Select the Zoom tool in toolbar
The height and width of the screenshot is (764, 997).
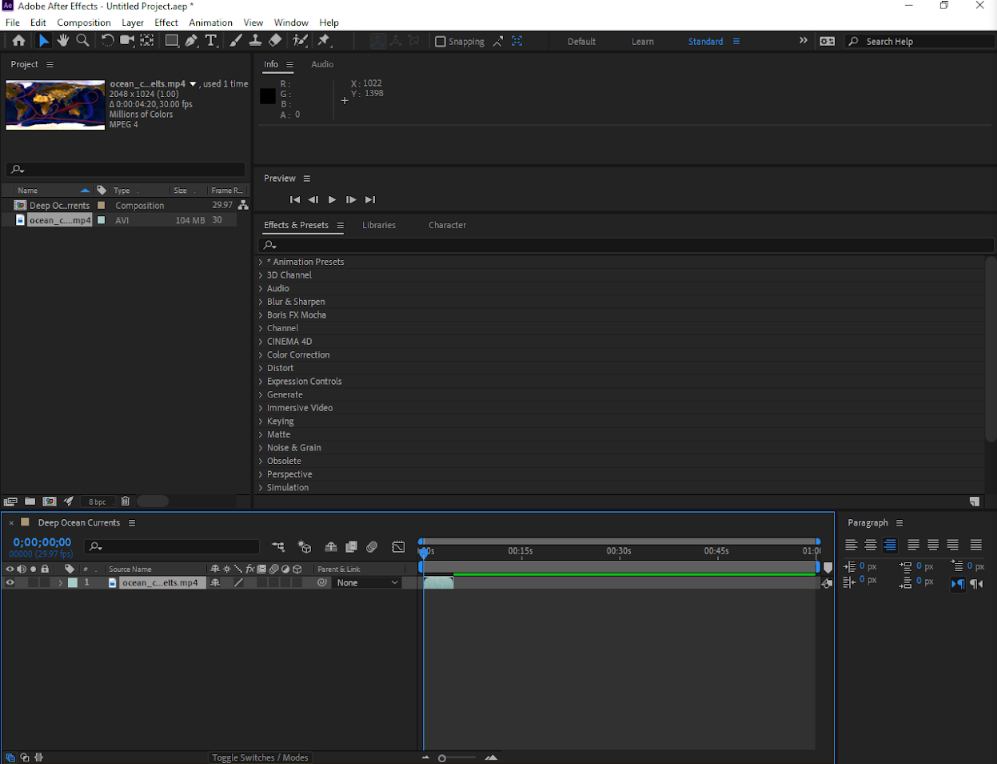[x=82, y=41]
